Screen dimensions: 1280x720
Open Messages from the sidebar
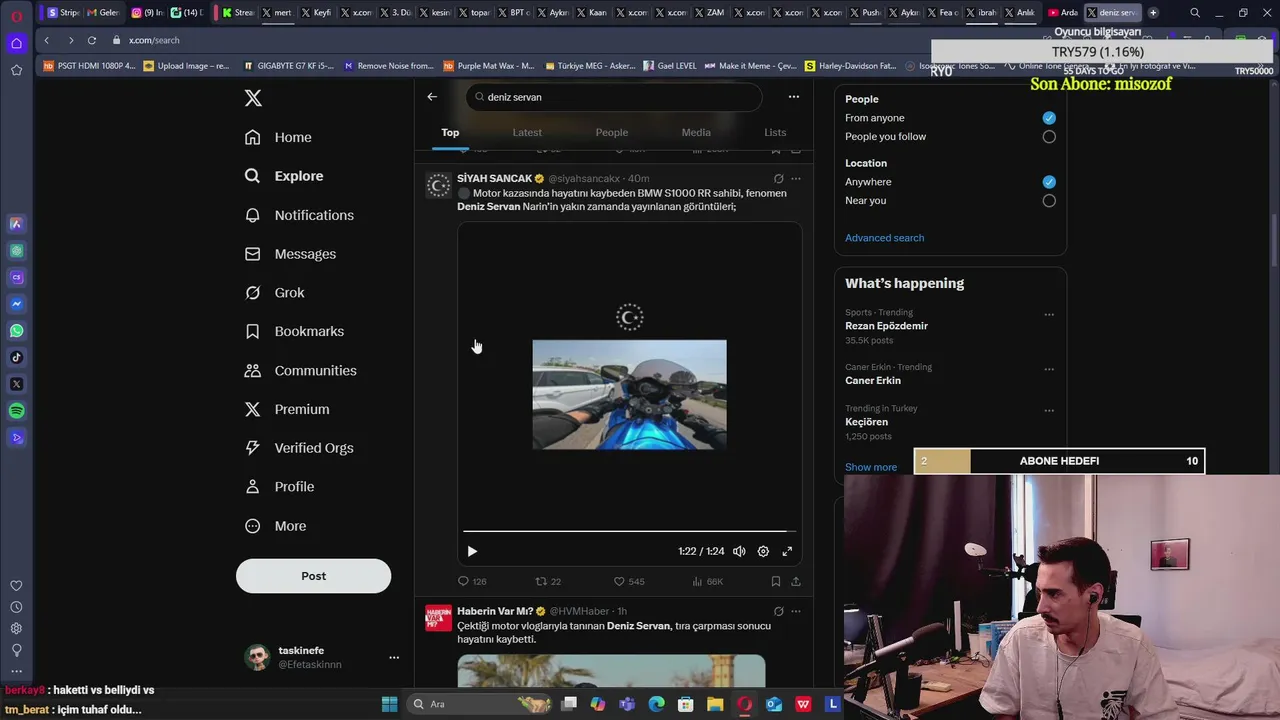point(290,254)
